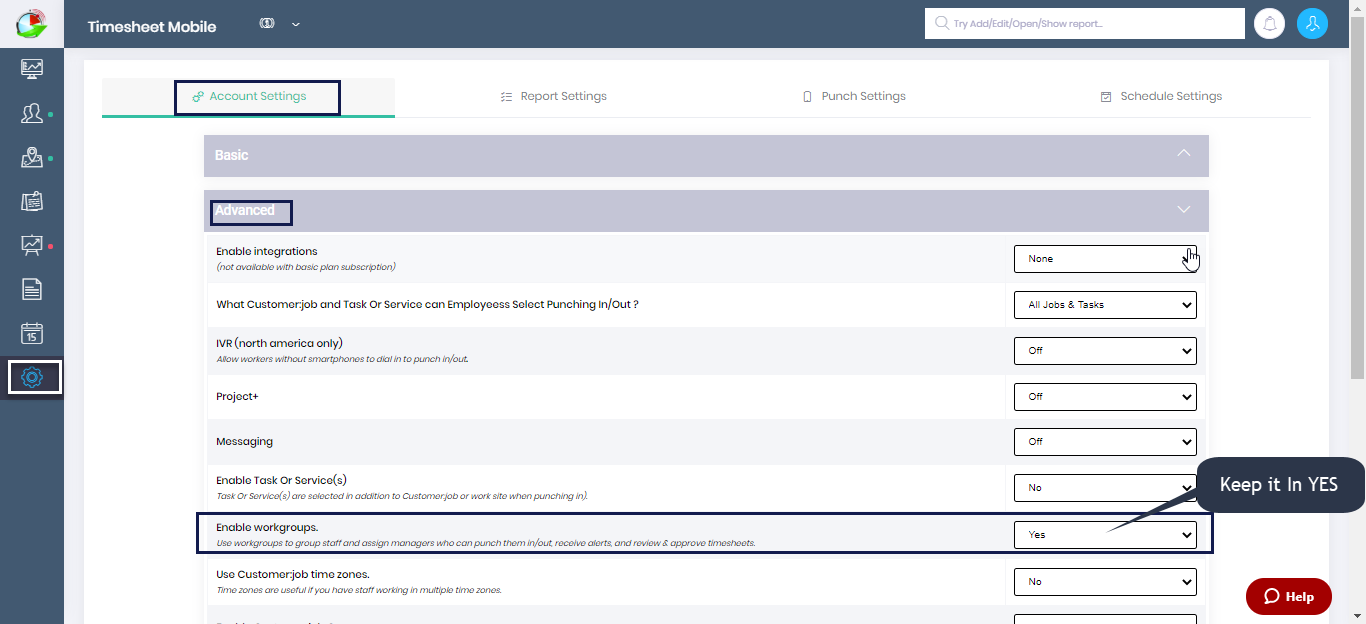
Task: Open the presentation chart icon in sidebar
Action: pyautogui.click(x=32, y=245)
